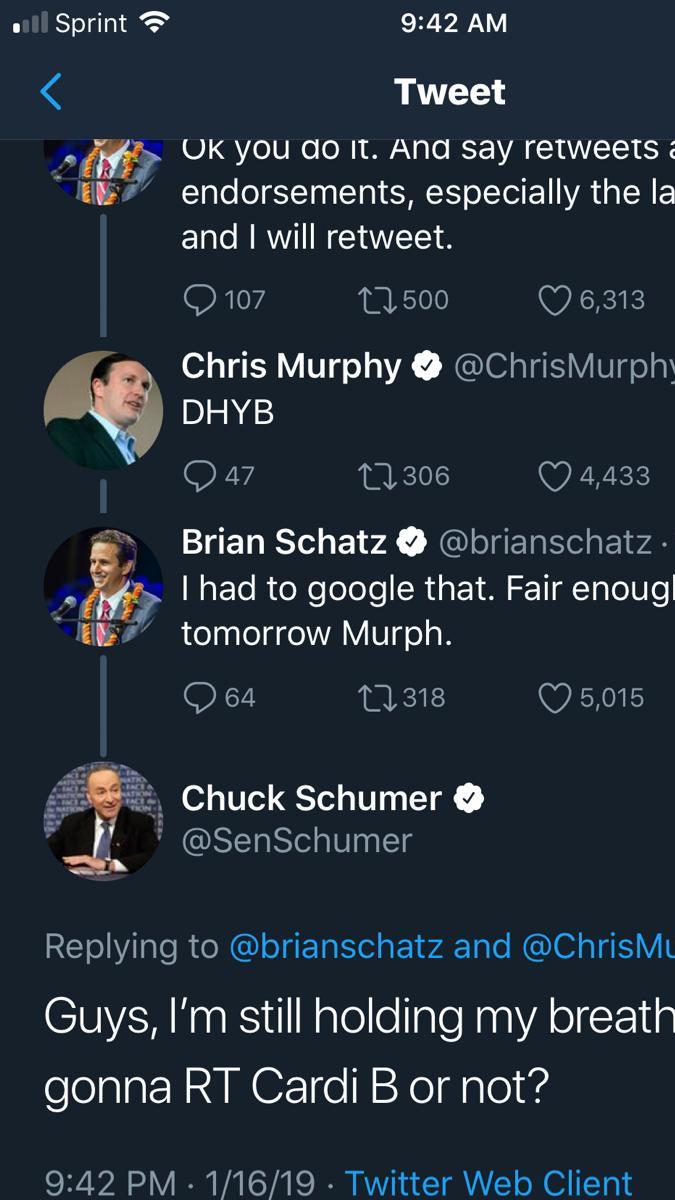Tap the @SenSchumer handle

coord(296,840)
